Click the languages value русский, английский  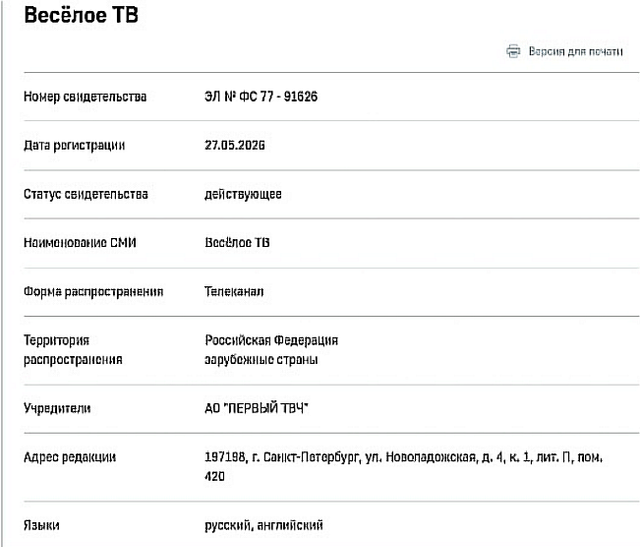(264, 525)
